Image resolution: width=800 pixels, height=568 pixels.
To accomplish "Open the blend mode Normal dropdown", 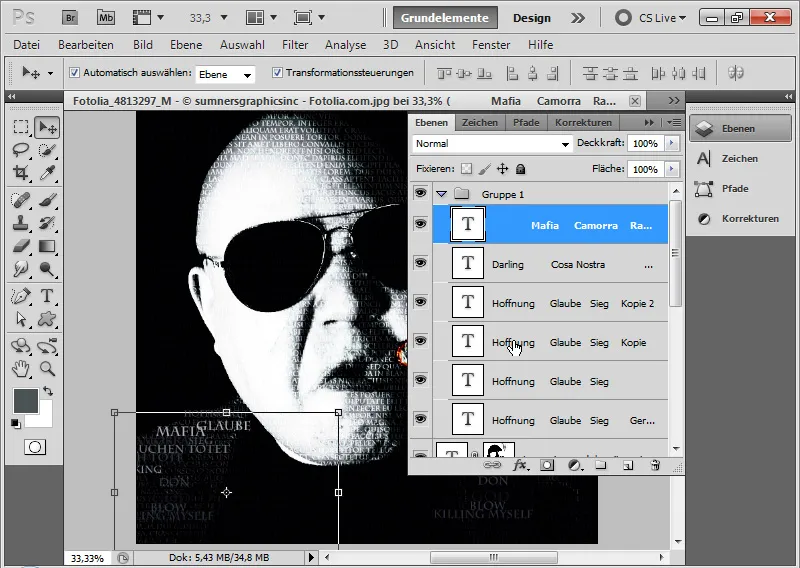I will tap(492, 144).
